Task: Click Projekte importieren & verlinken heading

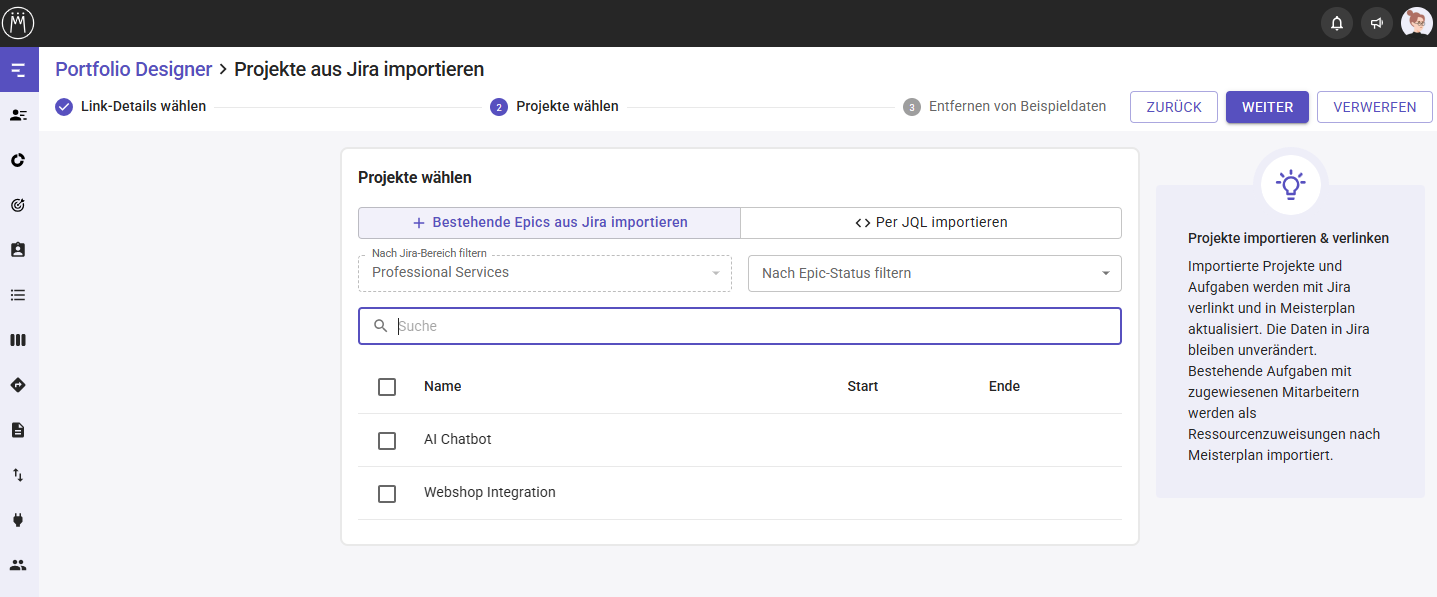Action: (x=1288, y=238)
